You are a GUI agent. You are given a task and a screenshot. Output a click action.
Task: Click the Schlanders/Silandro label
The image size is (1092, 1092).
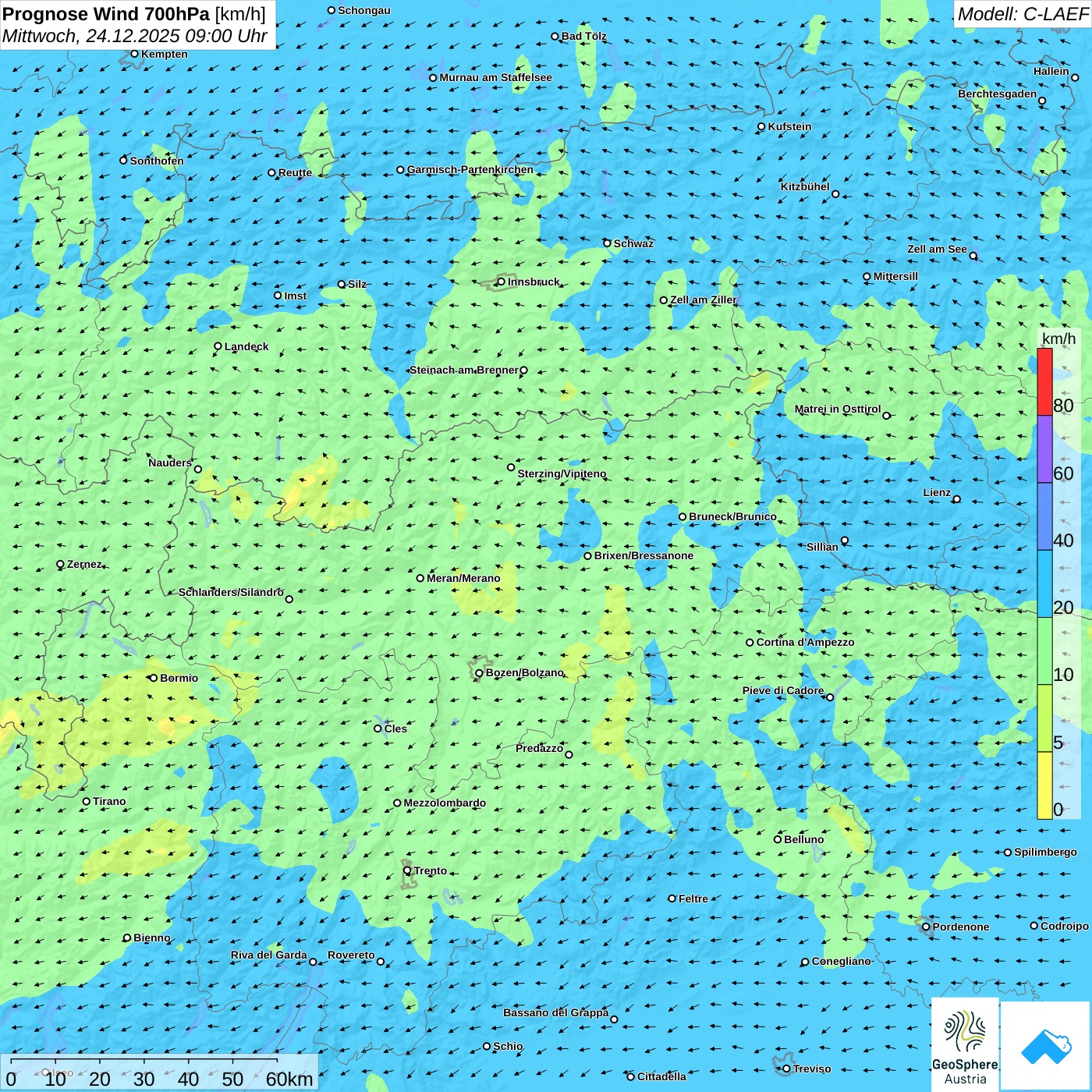click(231, 592)
